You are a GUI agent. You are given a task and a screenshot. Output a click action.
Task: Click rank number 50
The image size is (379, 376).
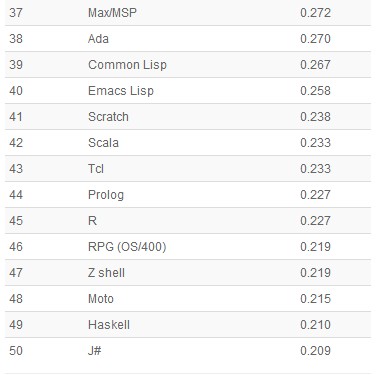16,351
